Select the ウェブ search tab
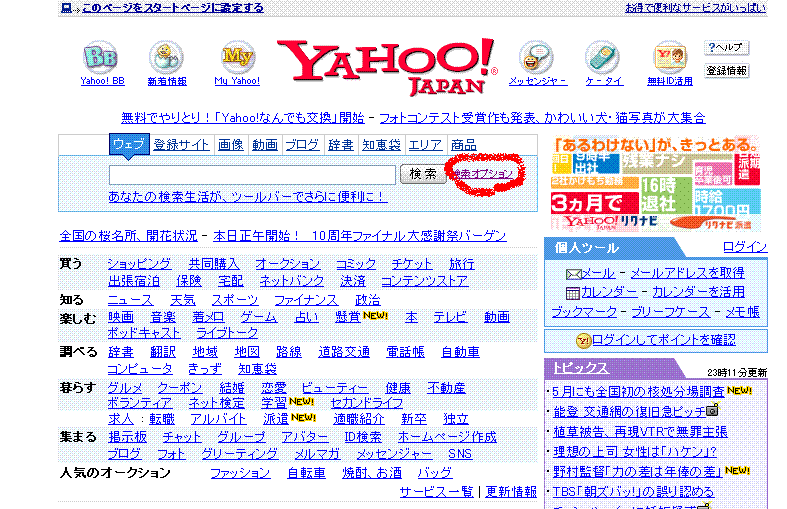The height and width of the screenshot is (509, 787). tap(129, 145)
